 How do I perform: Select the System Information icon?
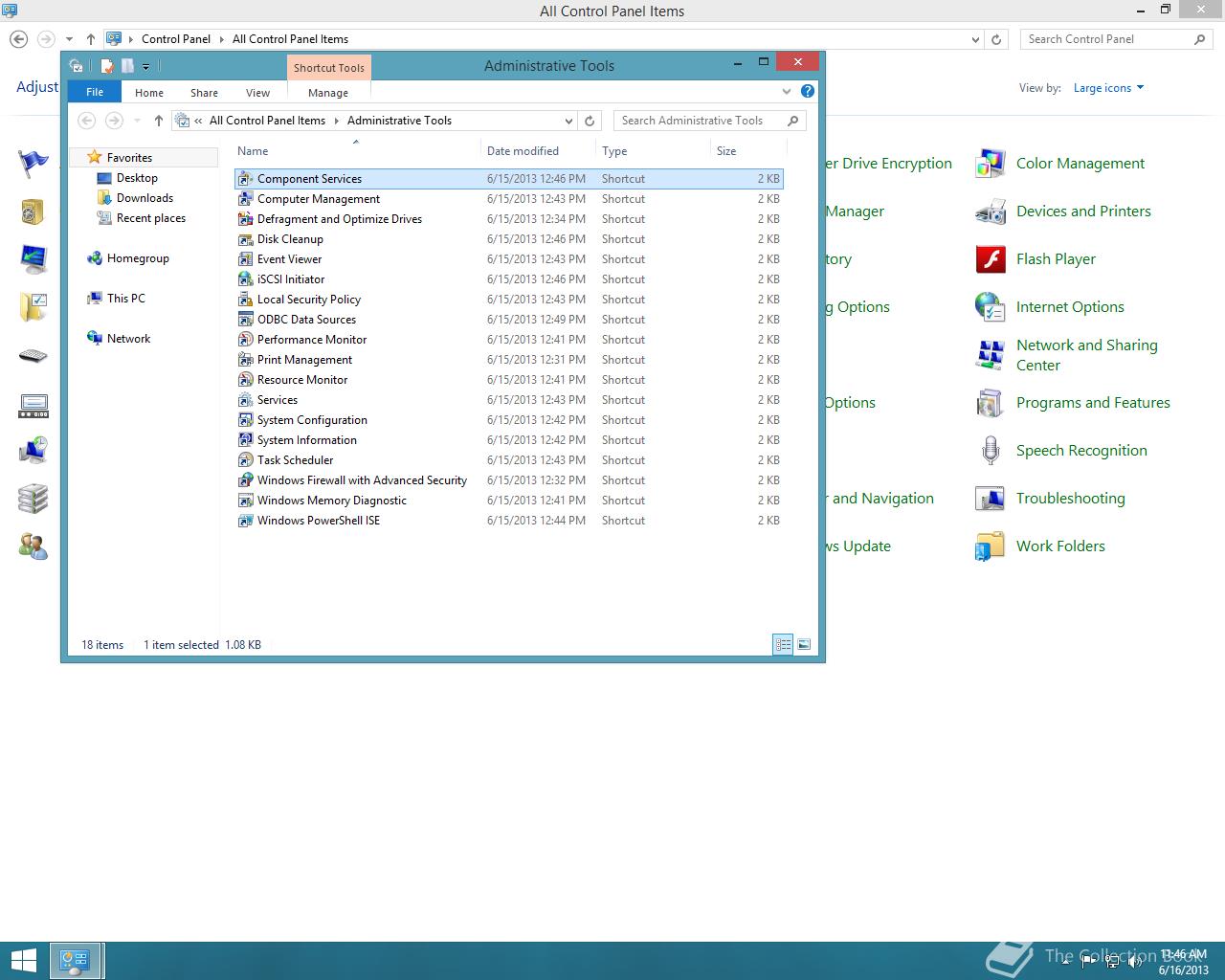[x=245, y=440]
